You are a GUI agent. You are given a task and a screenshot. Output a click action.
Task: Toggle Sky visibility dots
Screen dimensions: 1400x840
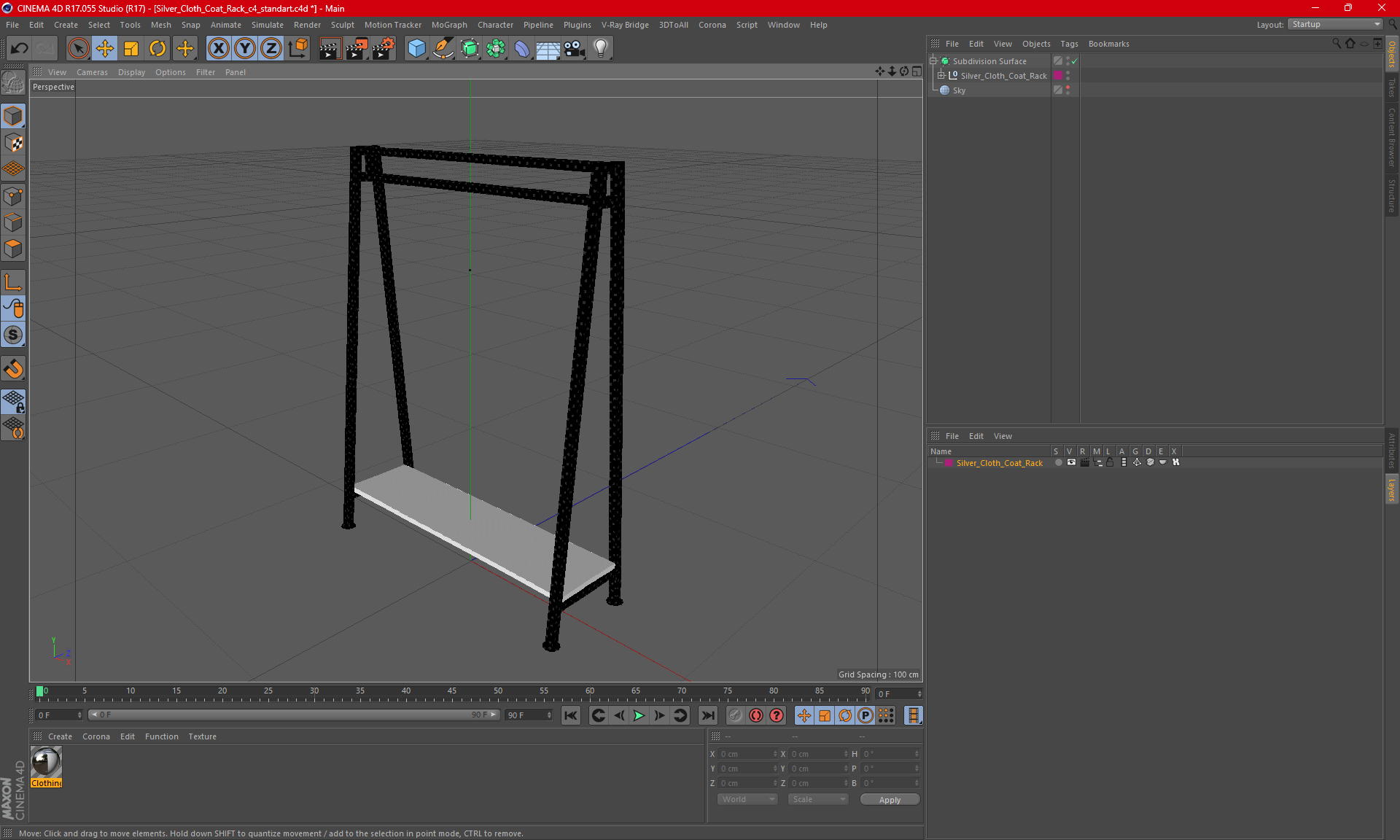[1067, 90]
